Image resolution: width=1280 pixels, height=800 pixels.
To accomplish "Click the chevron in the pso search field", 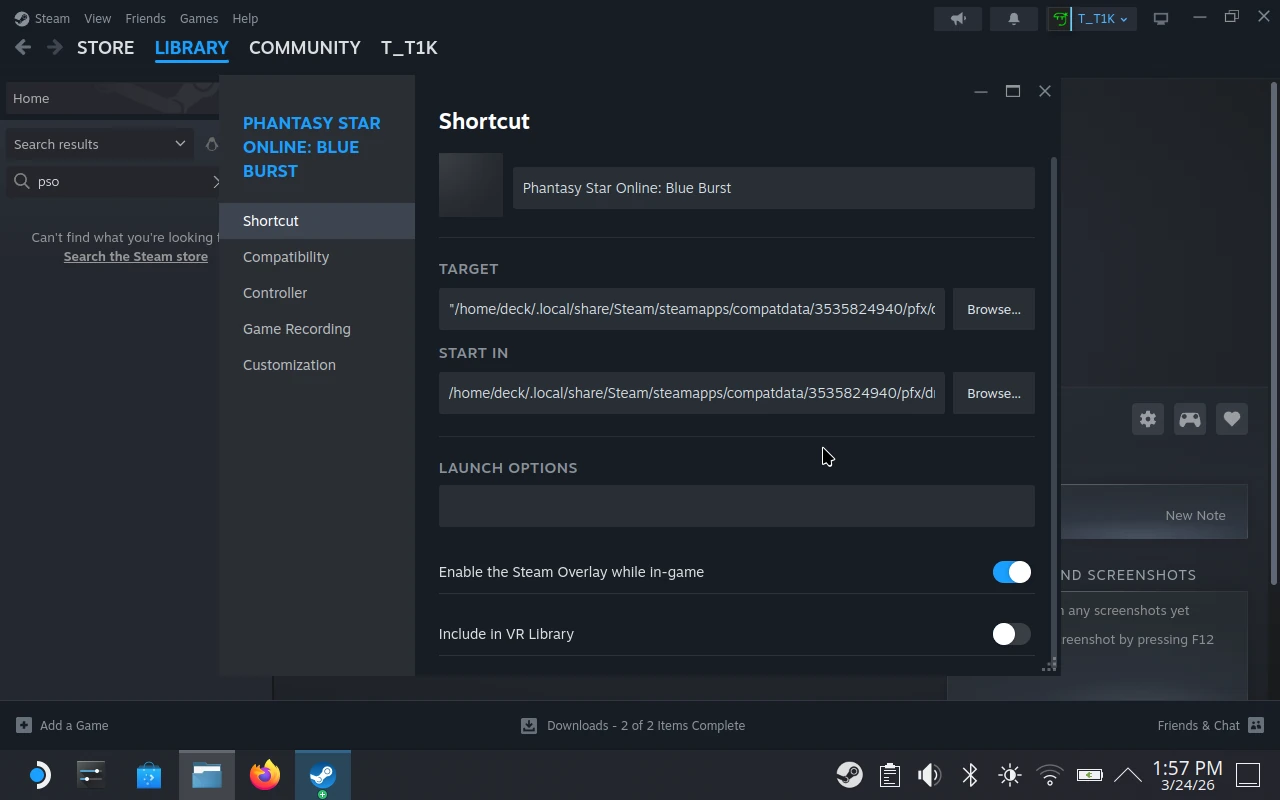I will tap(216, 181).
